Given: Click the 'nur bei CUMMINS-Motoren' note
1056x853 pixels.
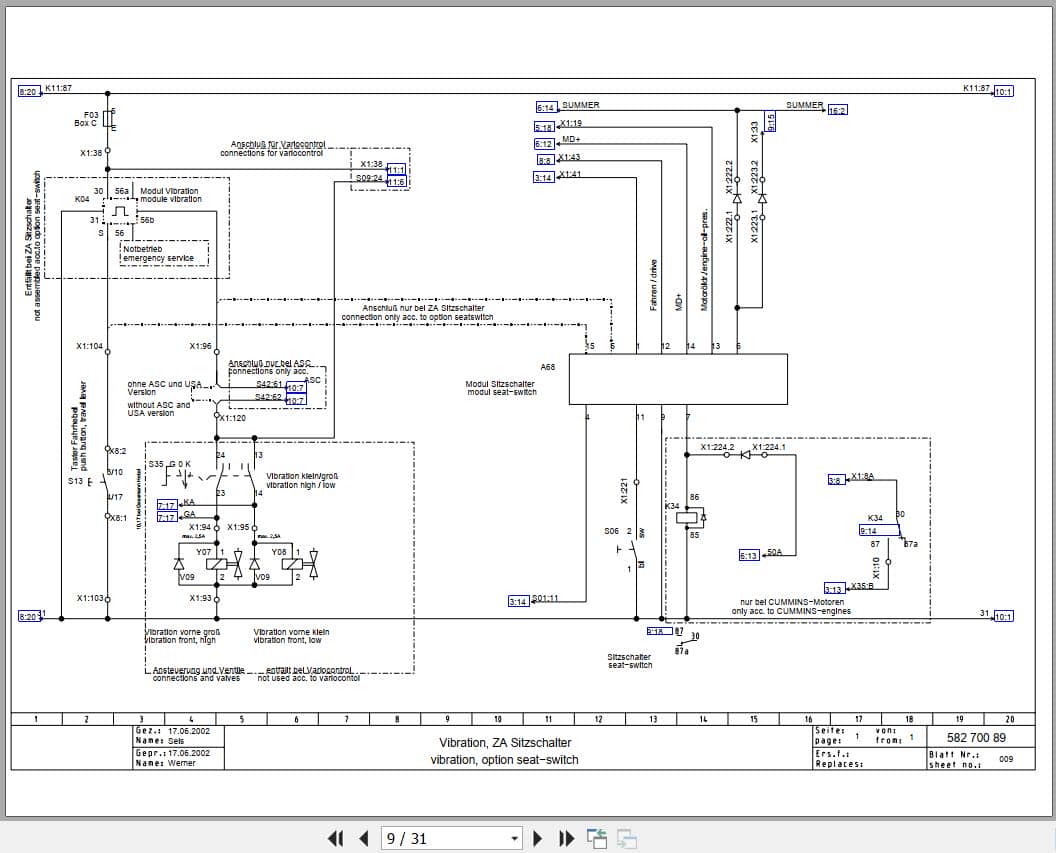Looking at the screenshot, I should click(792, 603).
